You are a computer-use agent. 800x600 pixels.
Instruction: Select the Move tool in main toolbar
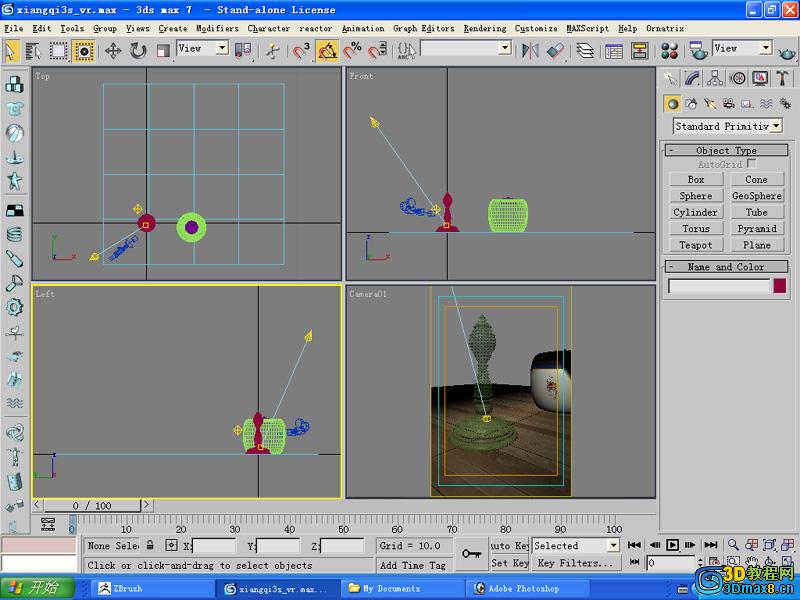coord(113,50)
